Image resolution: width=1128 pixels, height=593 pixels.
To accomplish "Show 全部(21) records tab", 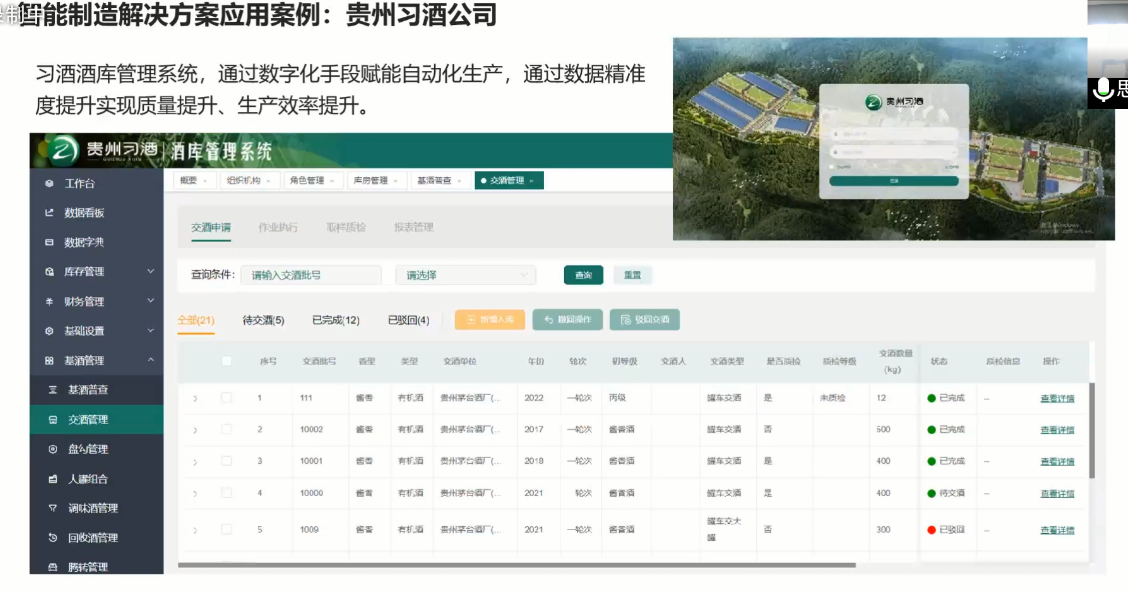I will 196,320.
